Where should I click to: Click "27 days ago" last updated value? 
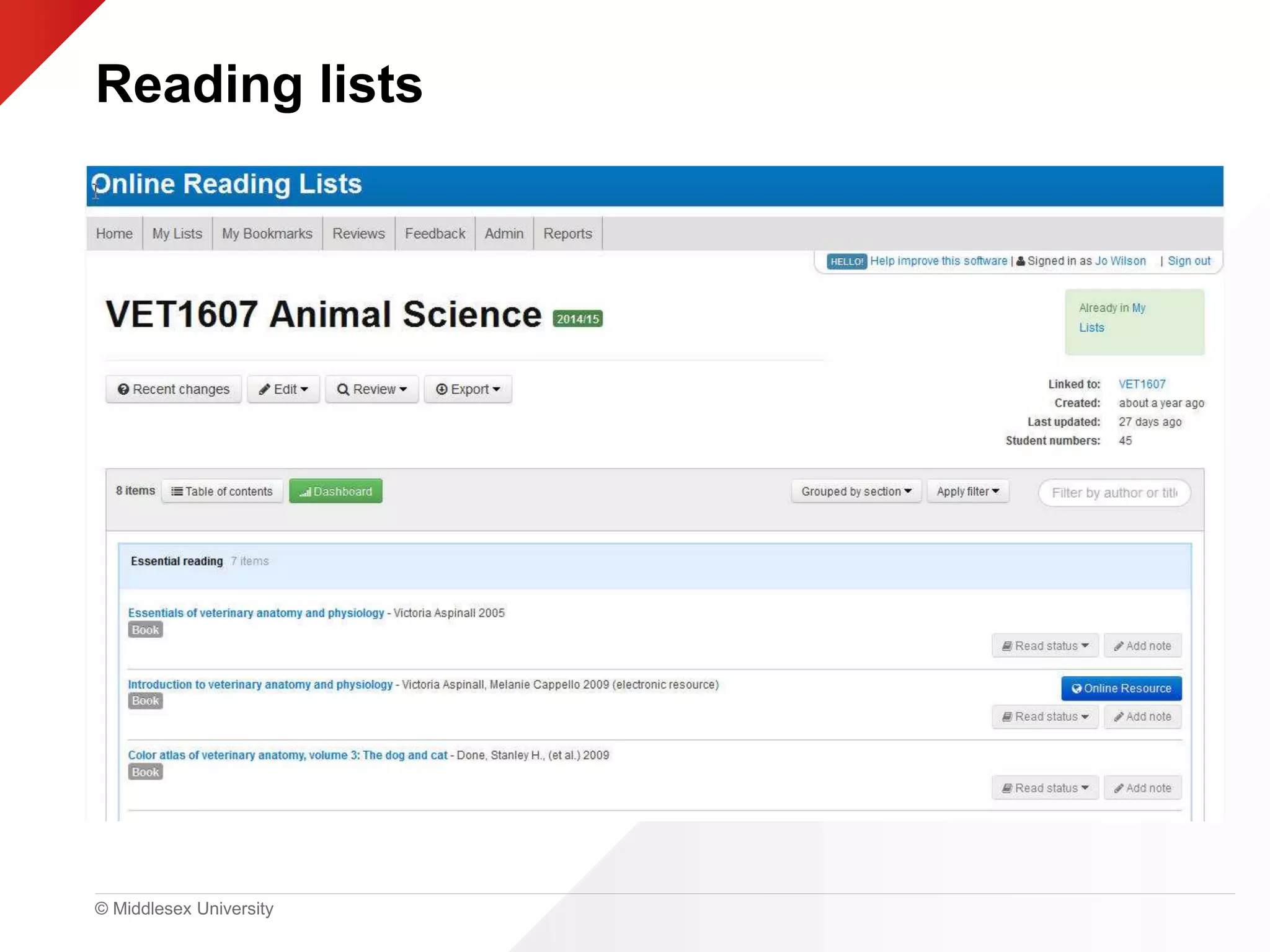click(1150, 422)
